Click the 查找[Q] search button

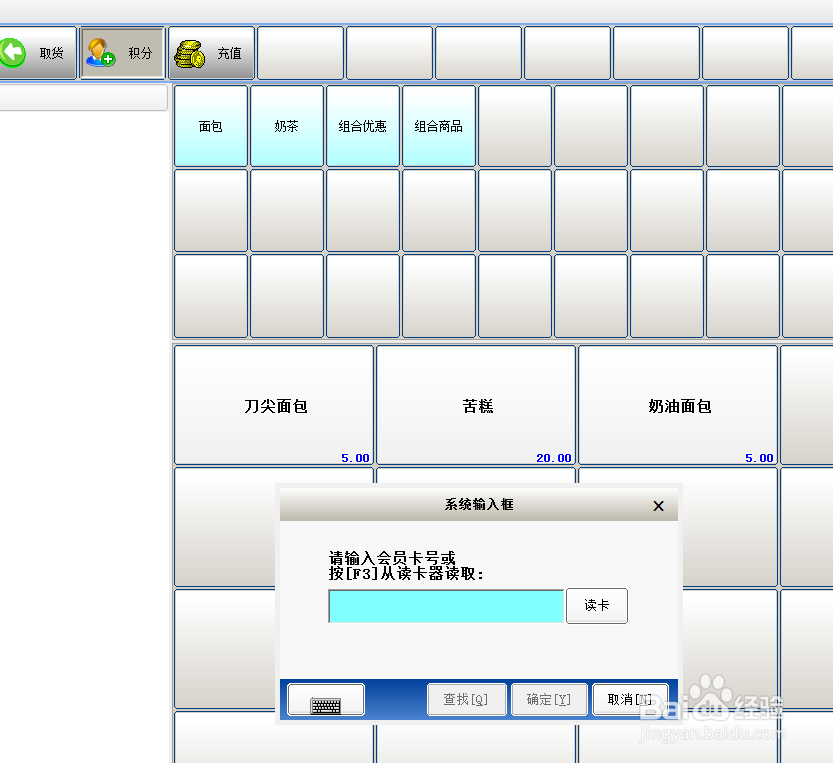466,699
